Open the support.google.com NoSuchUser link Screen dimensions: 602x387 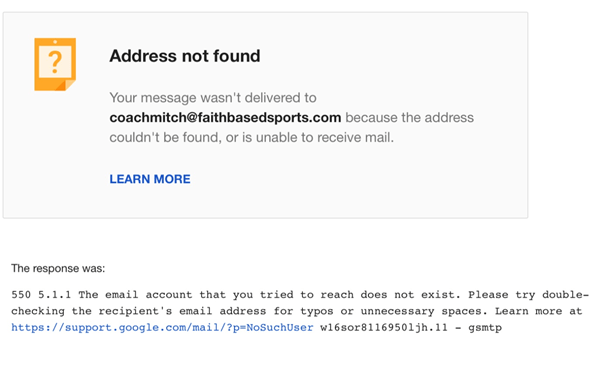pos(162,327)
